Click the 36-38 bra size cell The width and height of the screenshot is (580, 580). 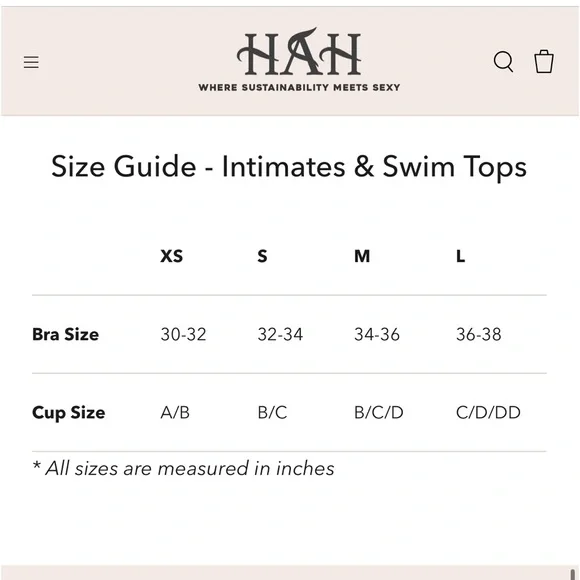(479, 334)
